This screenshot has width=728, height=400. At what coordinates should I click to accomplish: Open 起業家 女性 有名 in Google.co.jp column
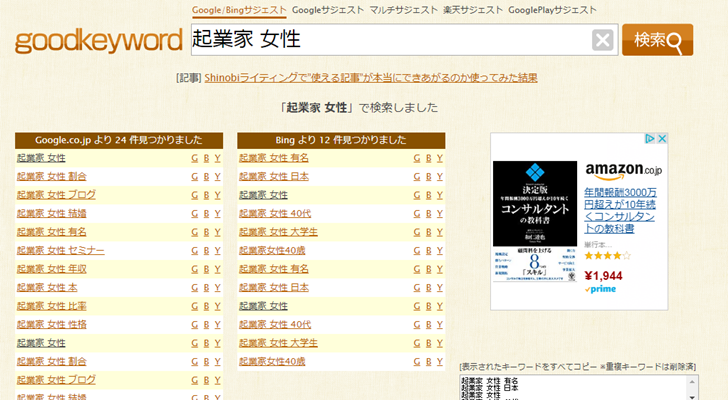(x=52, y=232)
